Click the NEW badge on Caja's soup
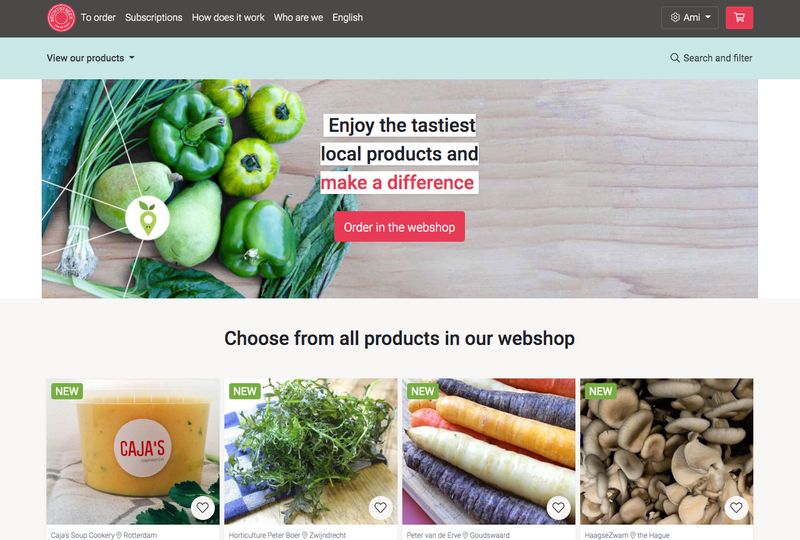 coord(67,391)
